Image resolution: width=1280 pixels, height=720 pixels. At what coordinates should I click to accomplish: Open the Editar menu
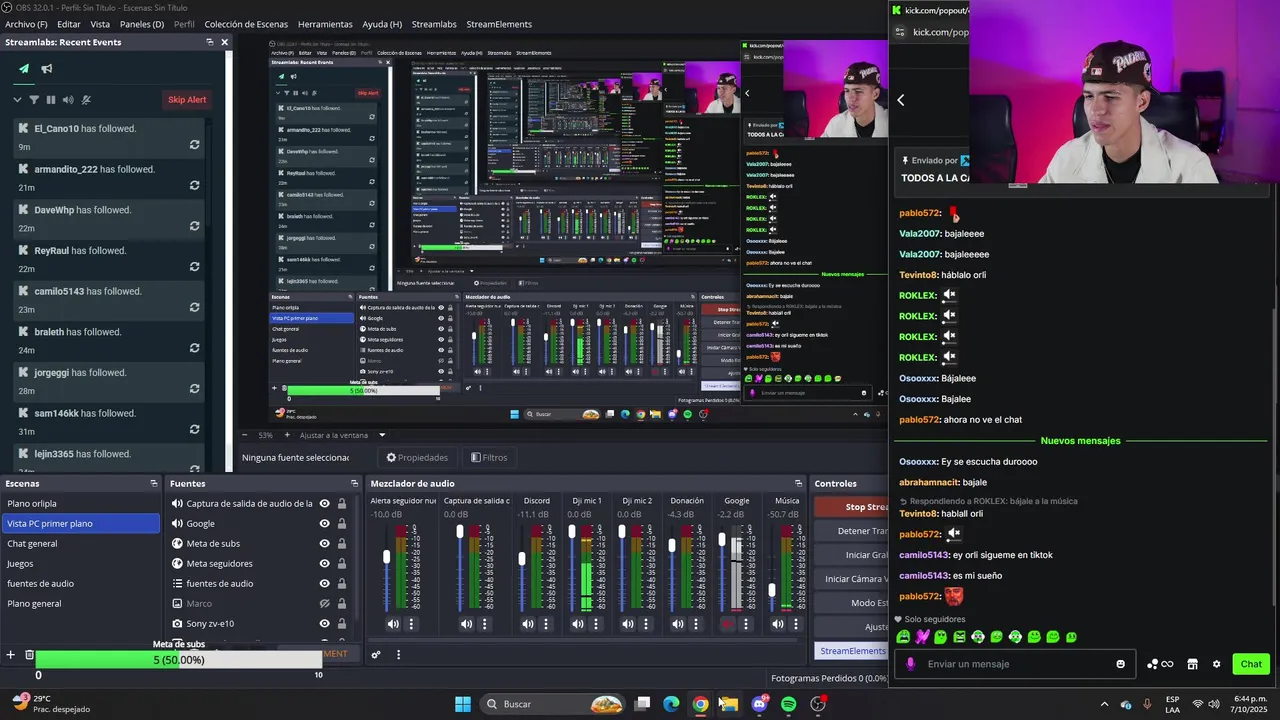[x=69, y=24]
